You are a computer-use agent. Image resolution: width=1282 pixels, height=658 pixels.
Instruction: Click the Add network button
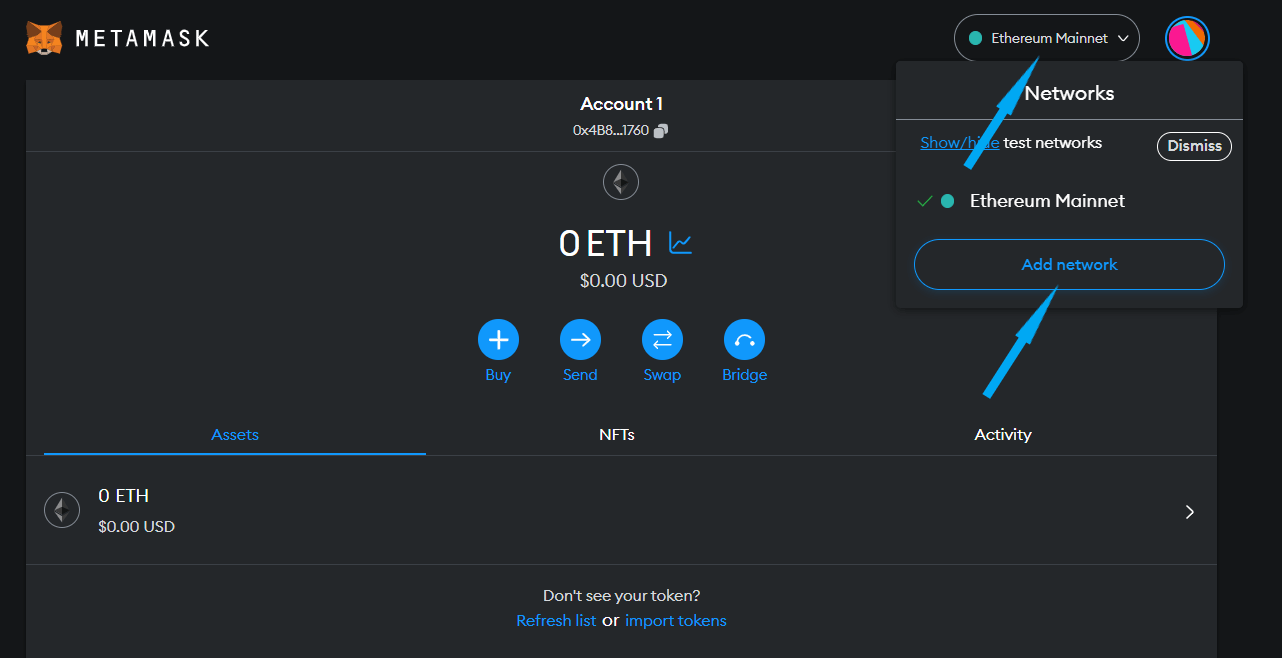[x=1069, y=265]
